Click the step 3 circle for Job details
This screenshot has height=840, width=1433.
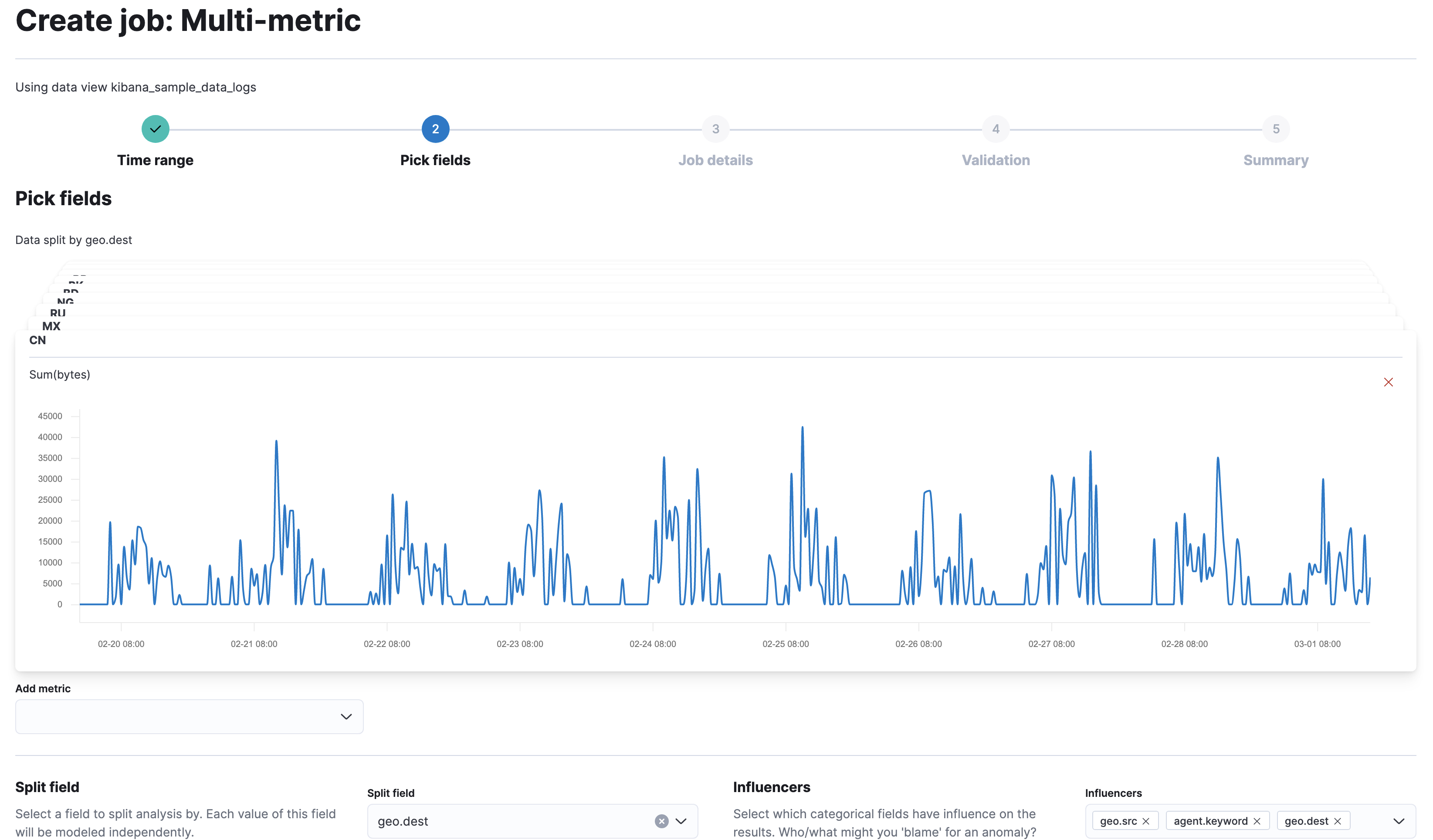(x=716, y=129)
